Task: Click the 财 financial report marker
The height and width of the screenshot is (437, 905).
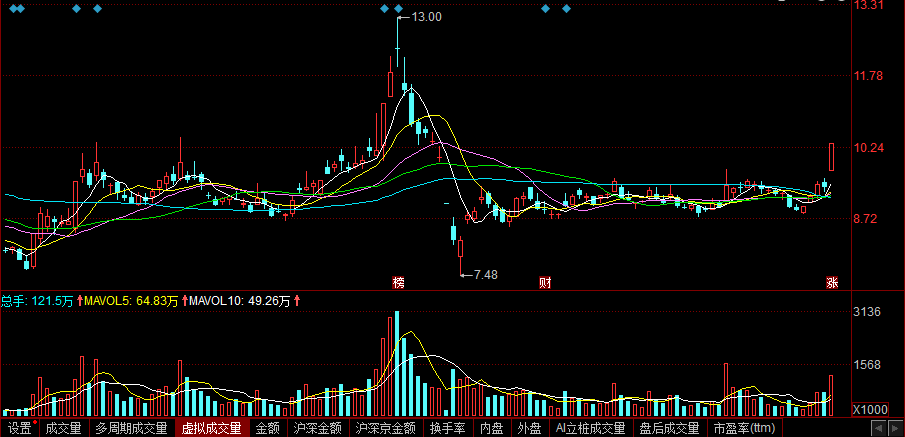Action: [x=545, y=282]
